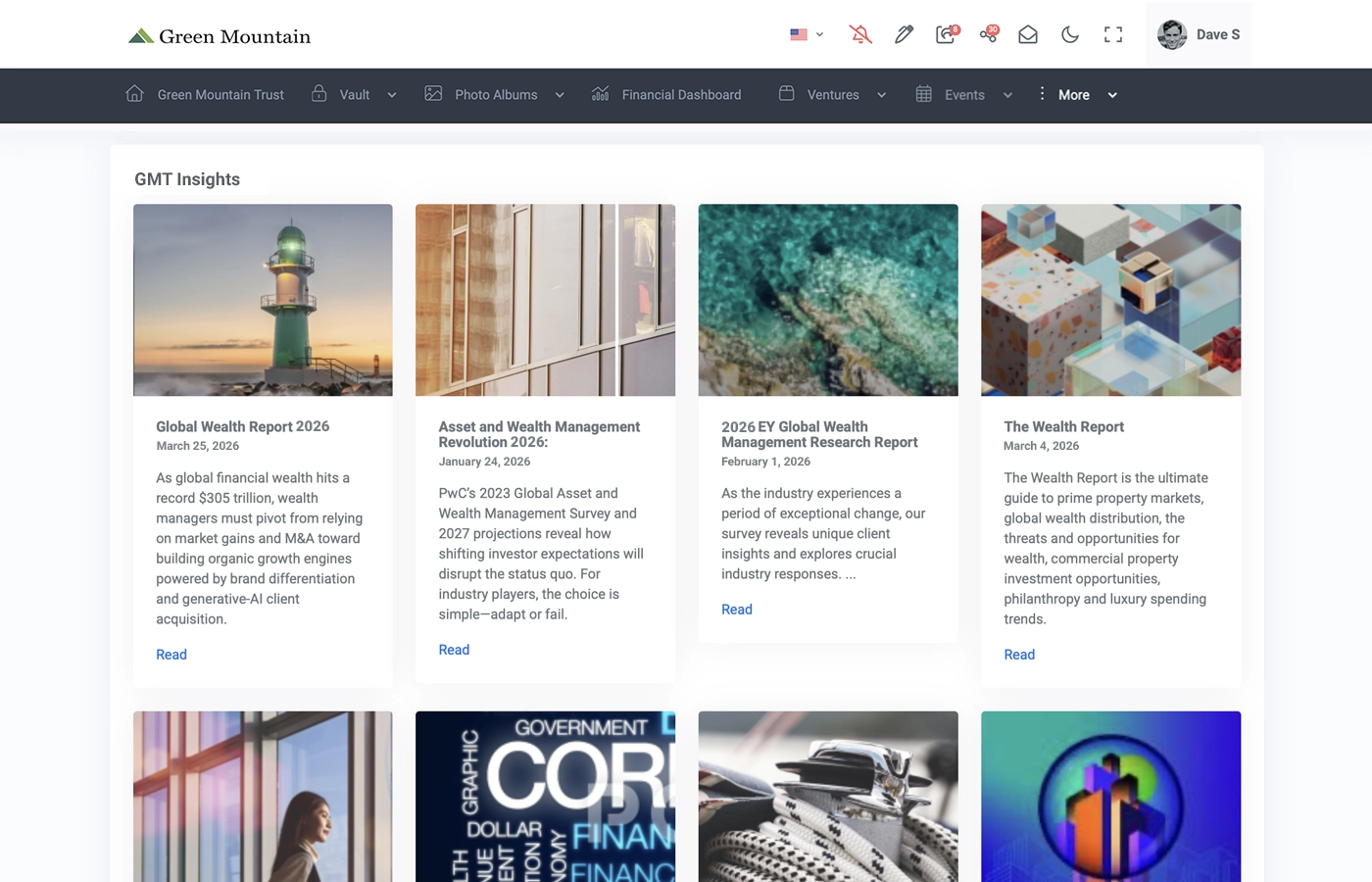
Task: Open the building facade article thumbnail
Action: click(x=545, y=300)
